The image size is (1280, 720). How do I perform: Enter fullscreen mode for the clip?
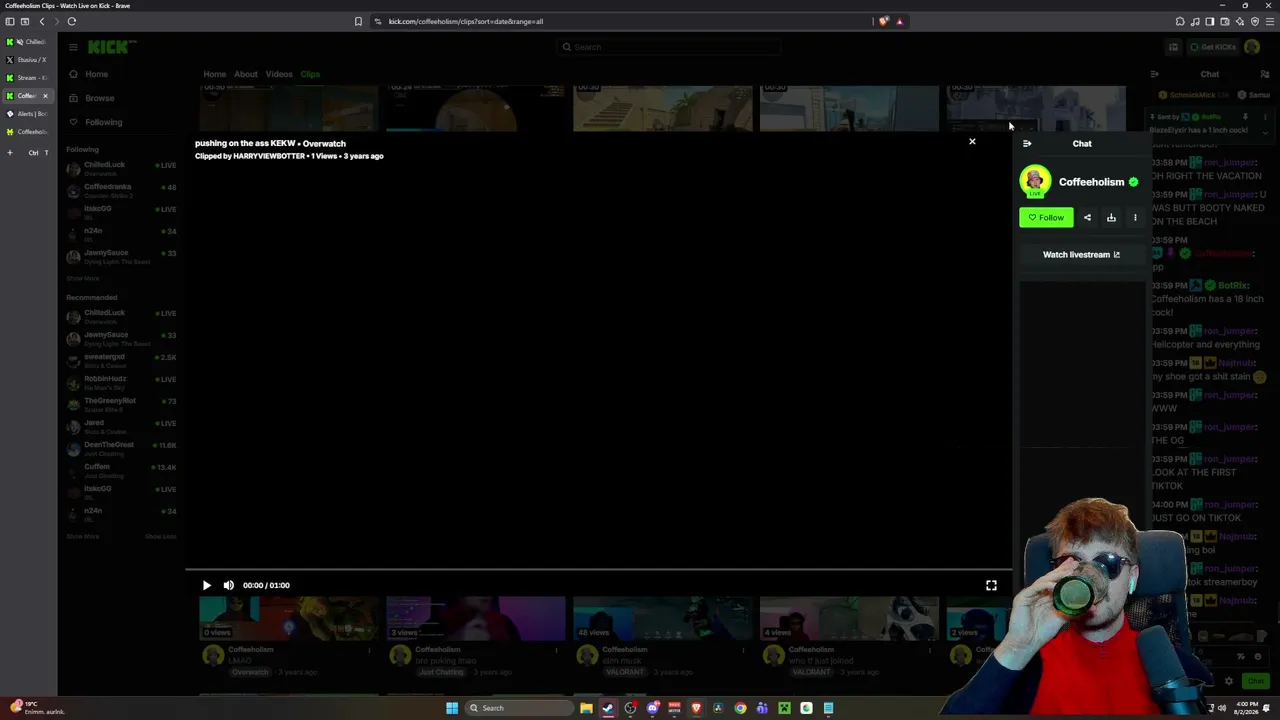[x=991, y=585]
